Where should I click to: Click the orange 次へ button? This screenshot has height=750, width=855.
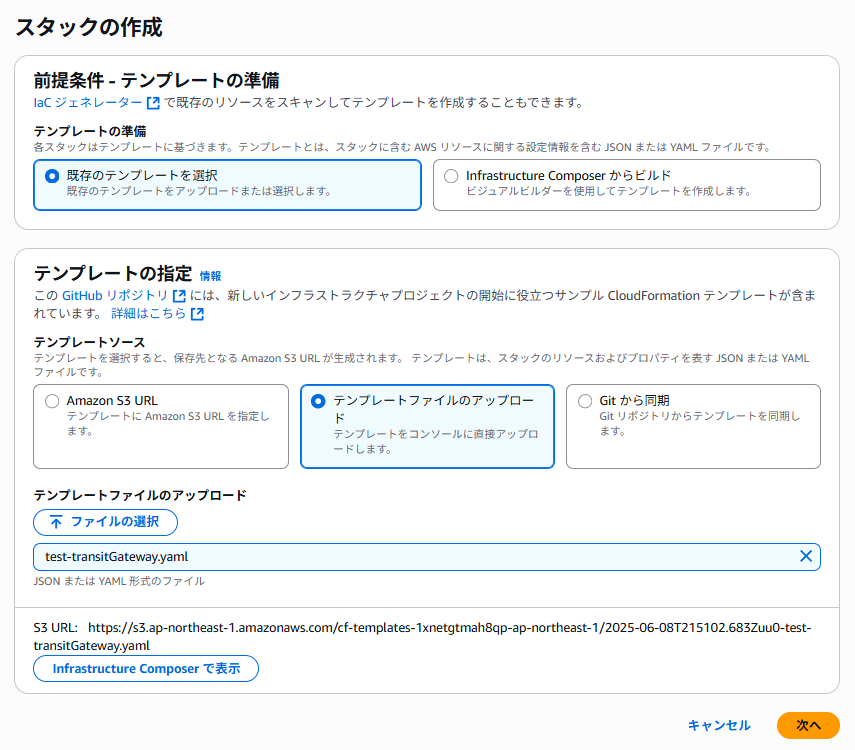[808, 725]
